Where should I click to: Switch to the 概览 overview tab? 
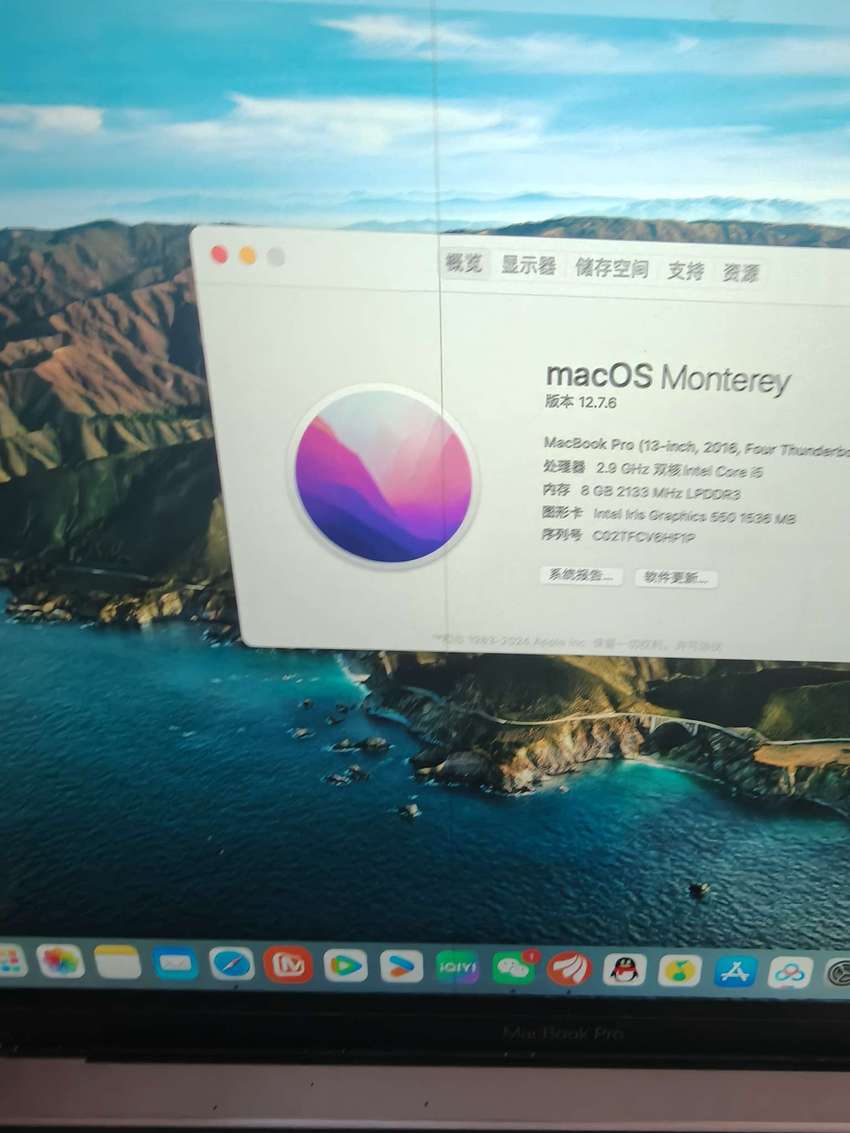pyautogui.click(x=463, y=263)
